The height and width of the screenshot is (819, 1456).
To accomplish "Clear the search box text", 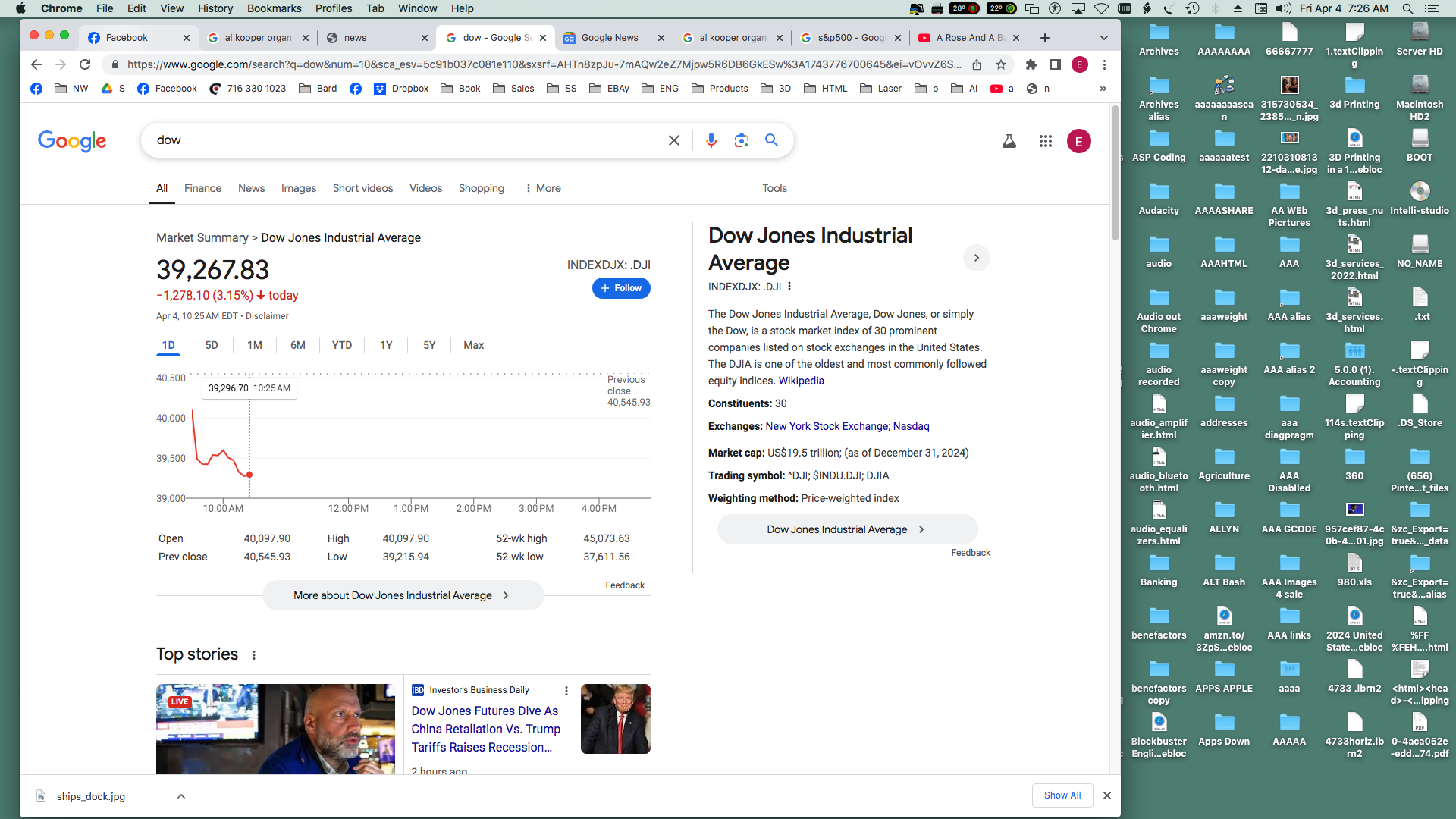I will (673, 140).
